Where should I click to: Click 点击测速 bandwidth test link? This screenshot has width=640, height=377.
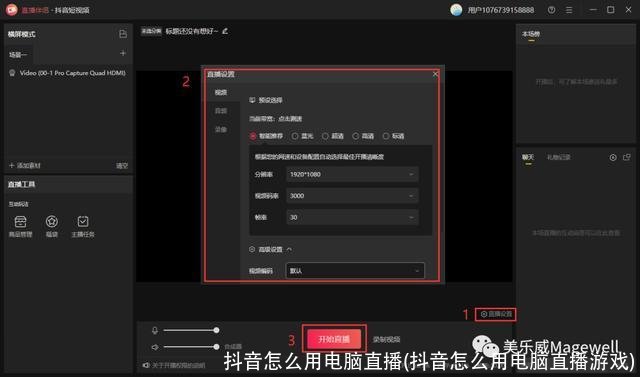pos(290,119)
